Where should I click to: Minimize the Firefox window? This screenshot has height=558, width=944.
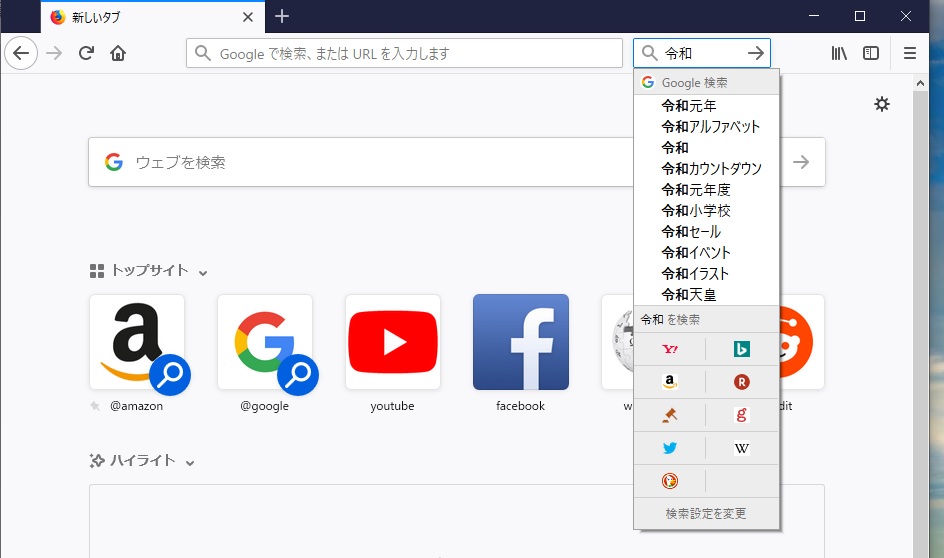point(814,16)
